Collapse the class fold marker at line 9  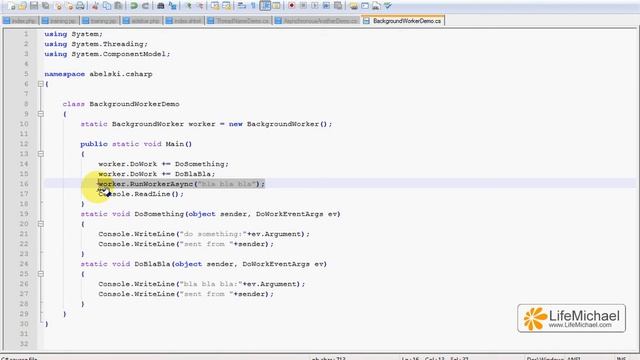pyautogui.click(x=40, y=114)
